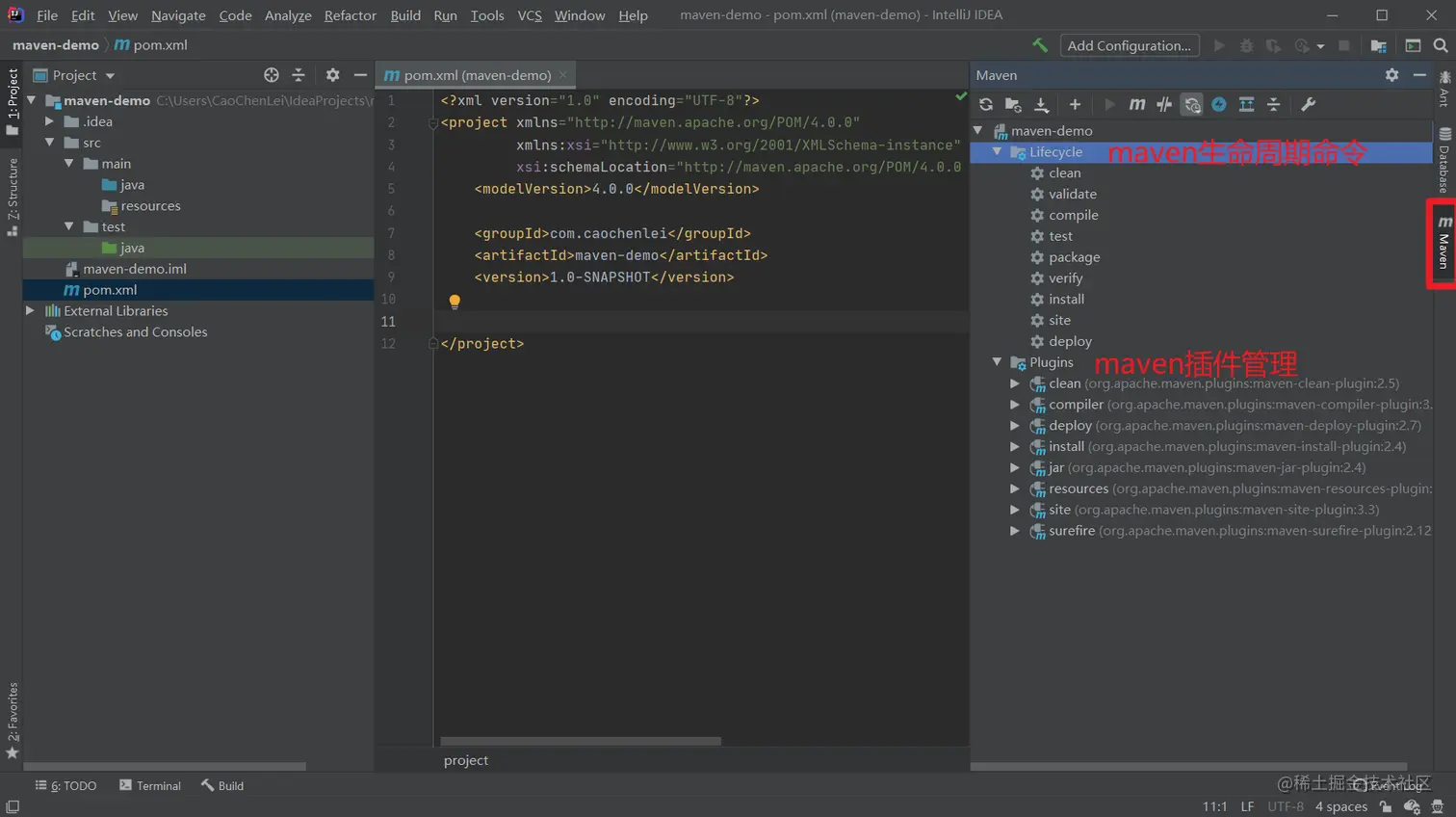Collapse all in Project panel
This screenshot has height=817, width=1456.
(299, 75)
